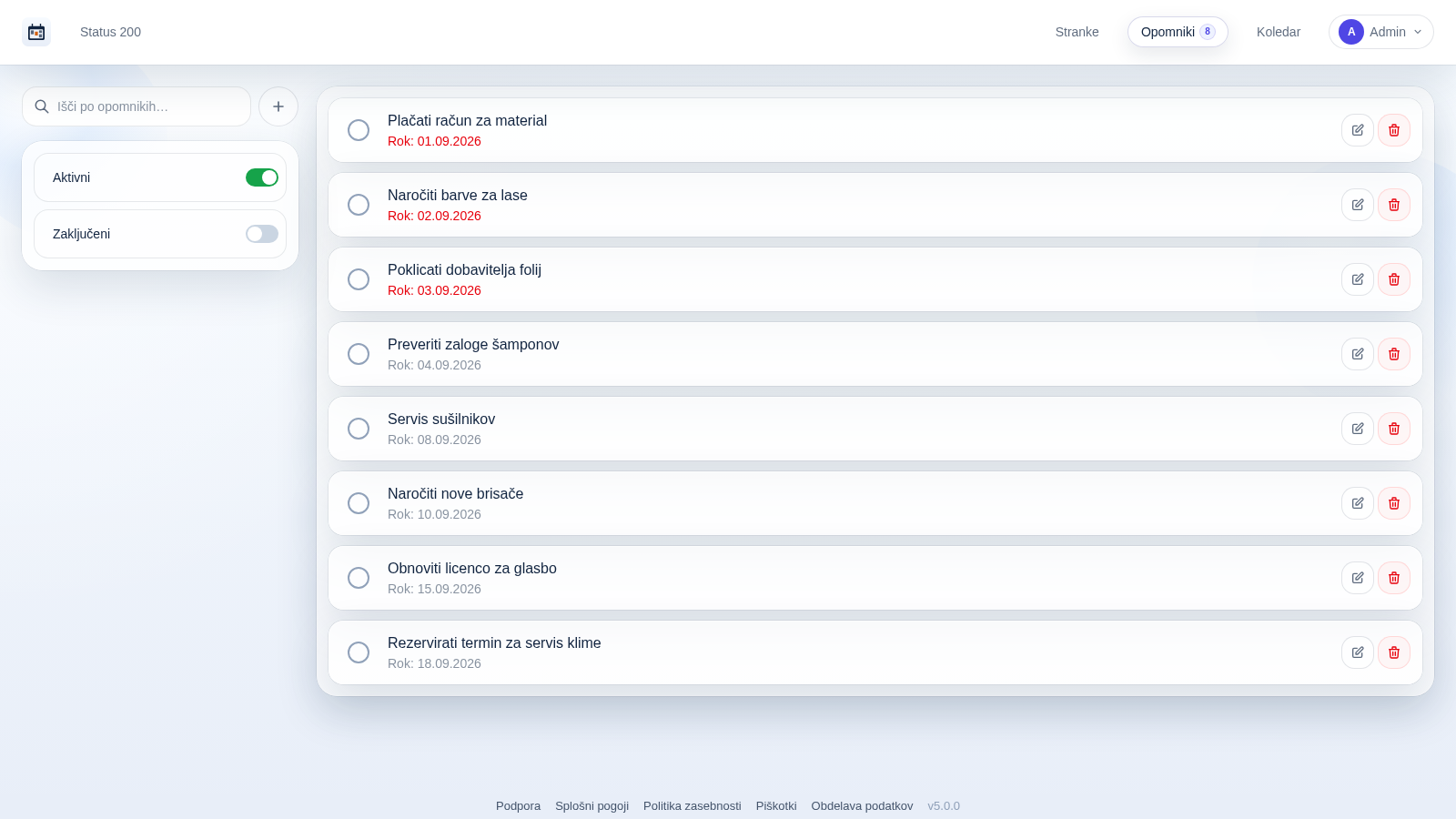Delete reminder 'Plačati račun za material'
Screen dimensions: 1456x819
click(x=1394, y=130)
